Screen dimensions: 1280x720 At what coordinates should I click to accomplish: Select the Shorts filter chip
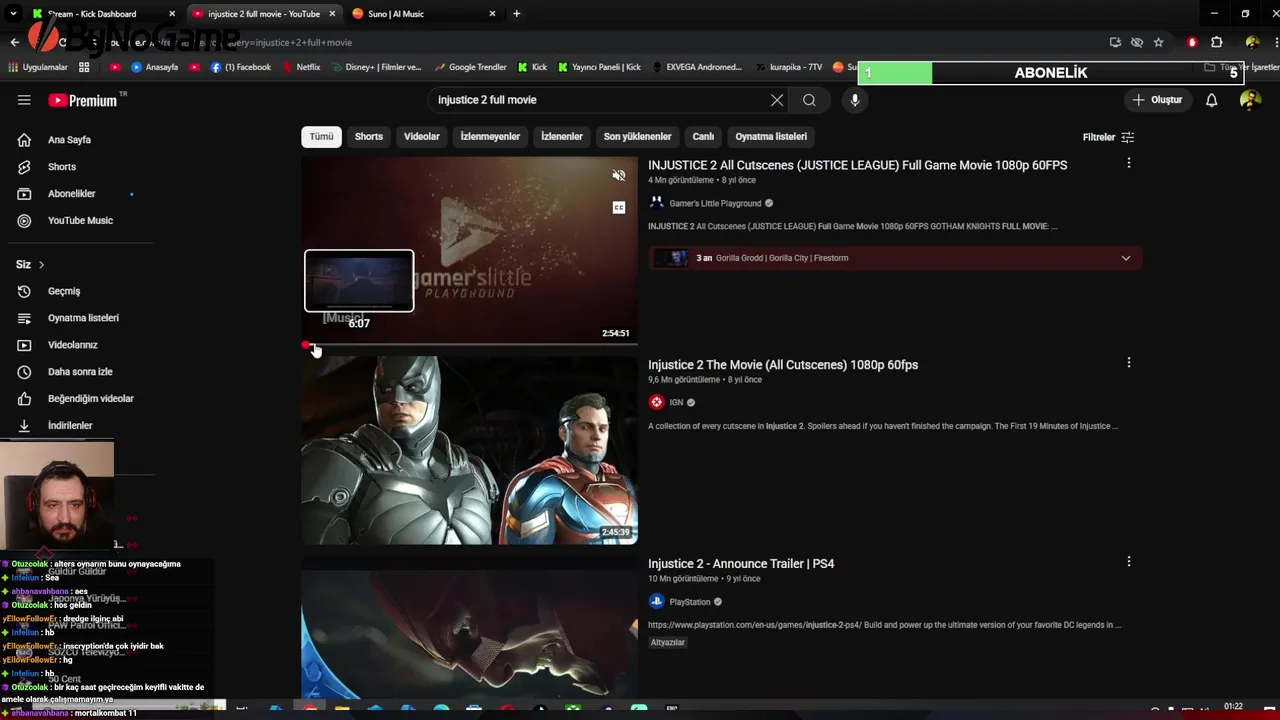(x=369, y=137)
